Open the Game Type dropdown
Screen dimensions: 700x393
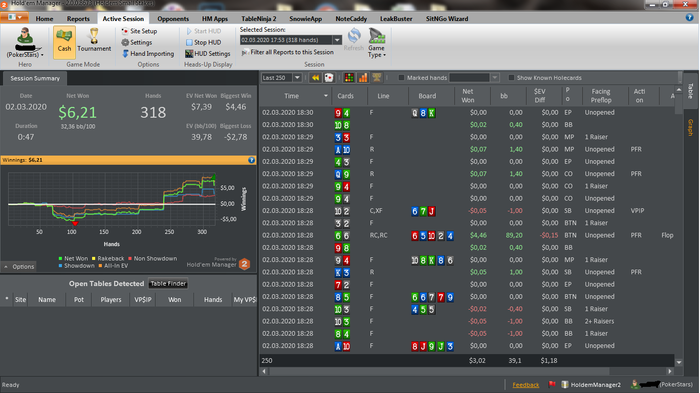coord(376,43)
